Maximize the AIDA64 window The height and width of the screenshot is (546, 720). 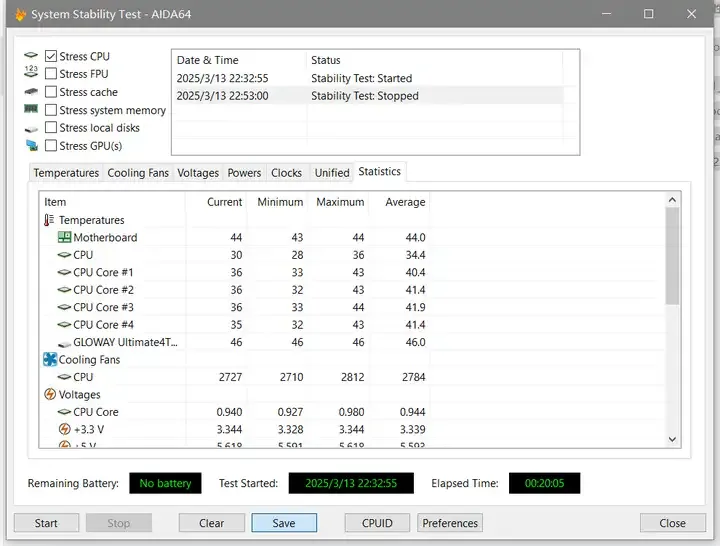pyautogui.click(x=648, y=14)
